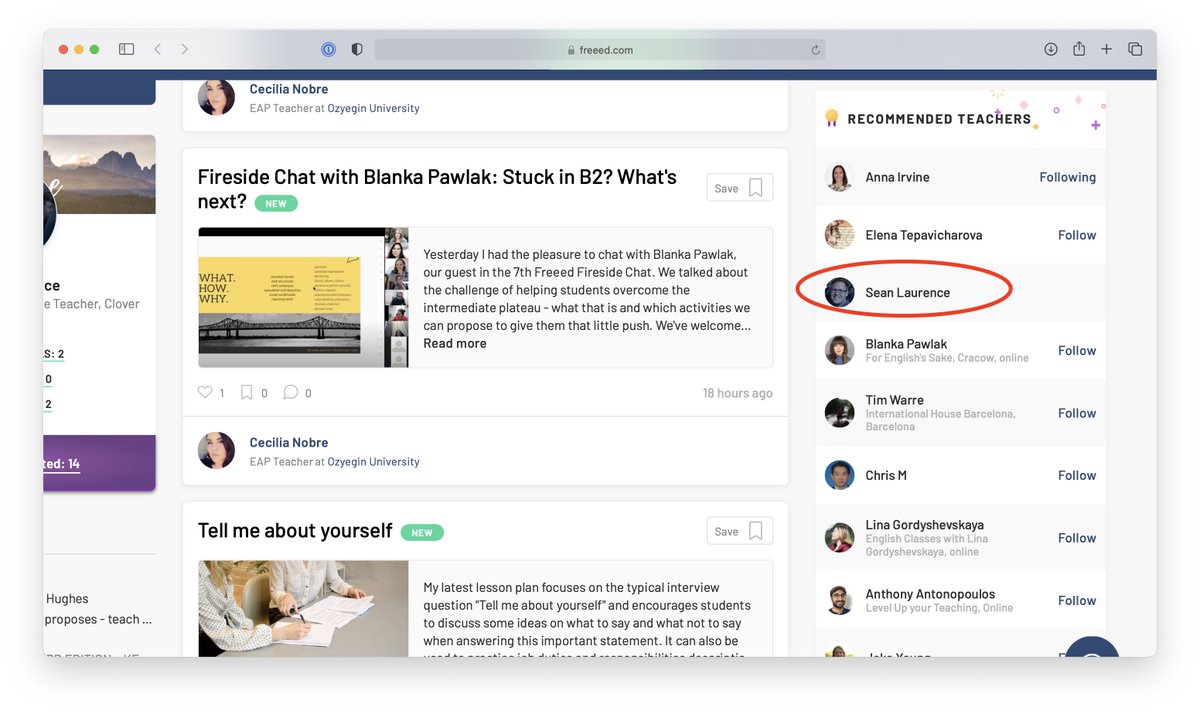Open Chris M's profile avatar
The width and height of the screenshot is (1200, 714).
coord(839,475)
